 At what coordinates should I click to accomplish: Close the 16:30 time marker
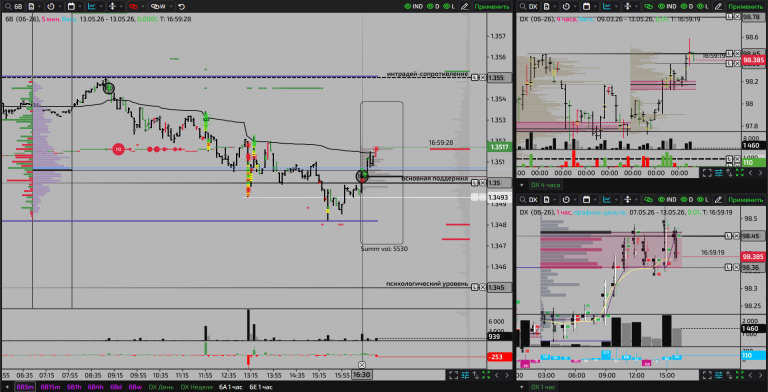coord(361,365)
